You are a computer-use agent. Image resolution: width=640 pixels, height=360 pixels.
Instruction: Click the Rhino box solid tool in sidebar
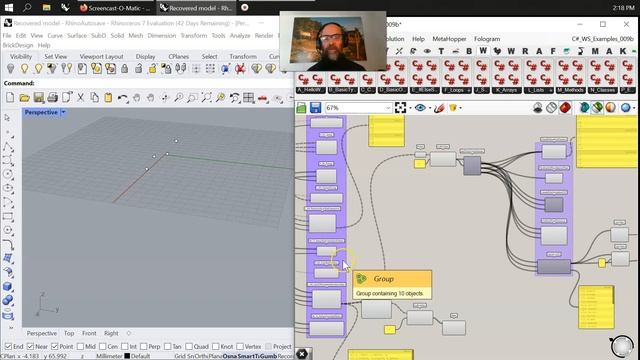pyautogui.click(x=8, y=287)
